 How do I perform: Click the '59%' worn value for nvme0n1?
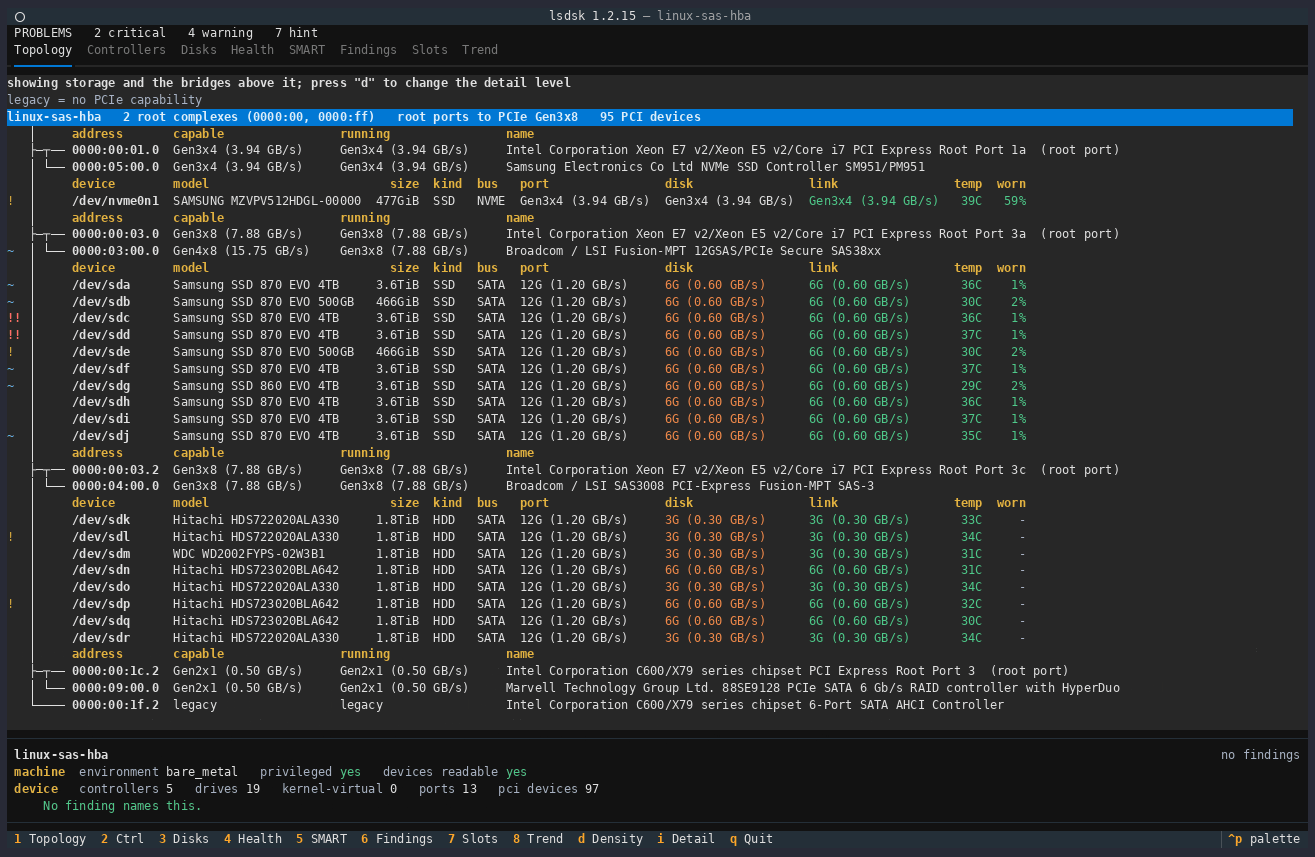point(1015,201)
